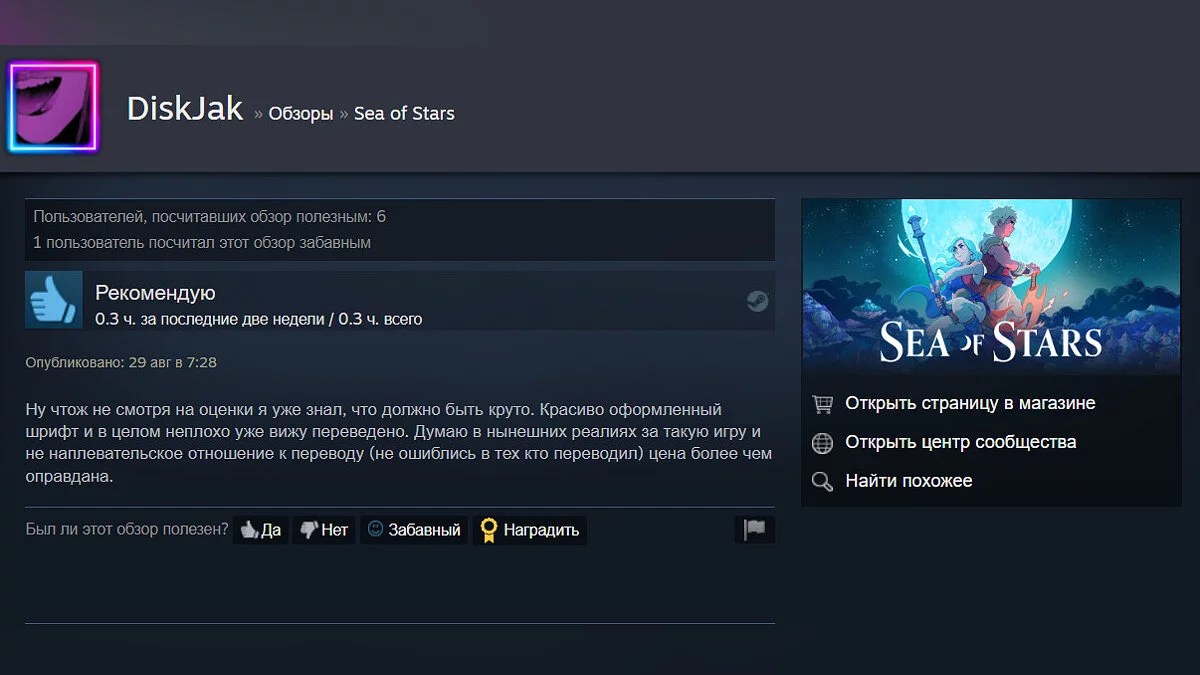Click Открыть страницу в магазине link

click(x=970, y=403)
